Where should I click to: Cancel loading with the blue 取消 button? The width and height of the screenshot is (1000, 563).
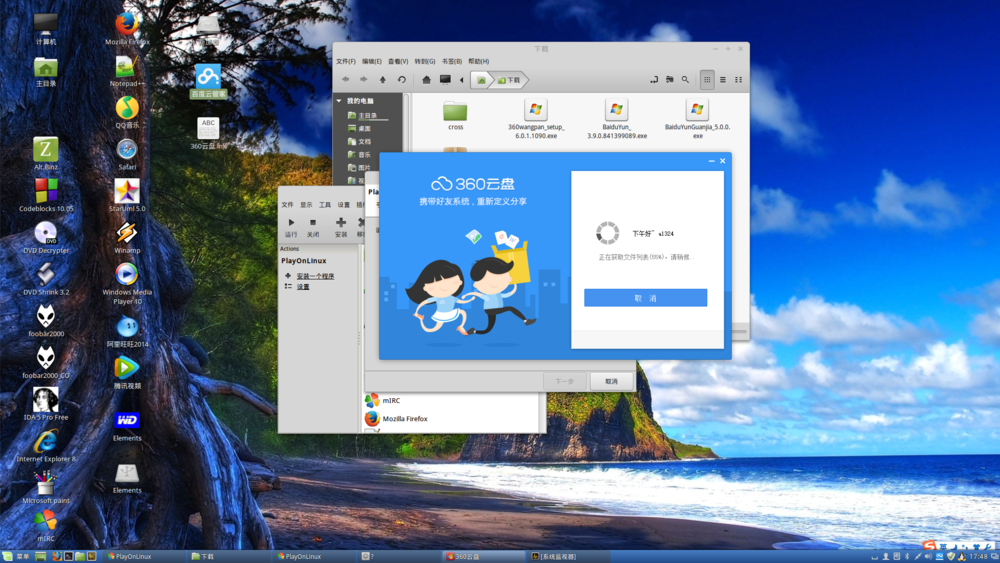click(x=645, y=298)
